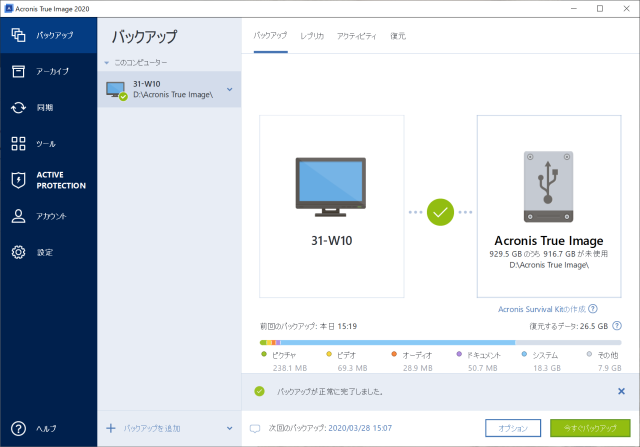
Task: Click the 31-W10 source computer icon
Action: coord(331,187)
